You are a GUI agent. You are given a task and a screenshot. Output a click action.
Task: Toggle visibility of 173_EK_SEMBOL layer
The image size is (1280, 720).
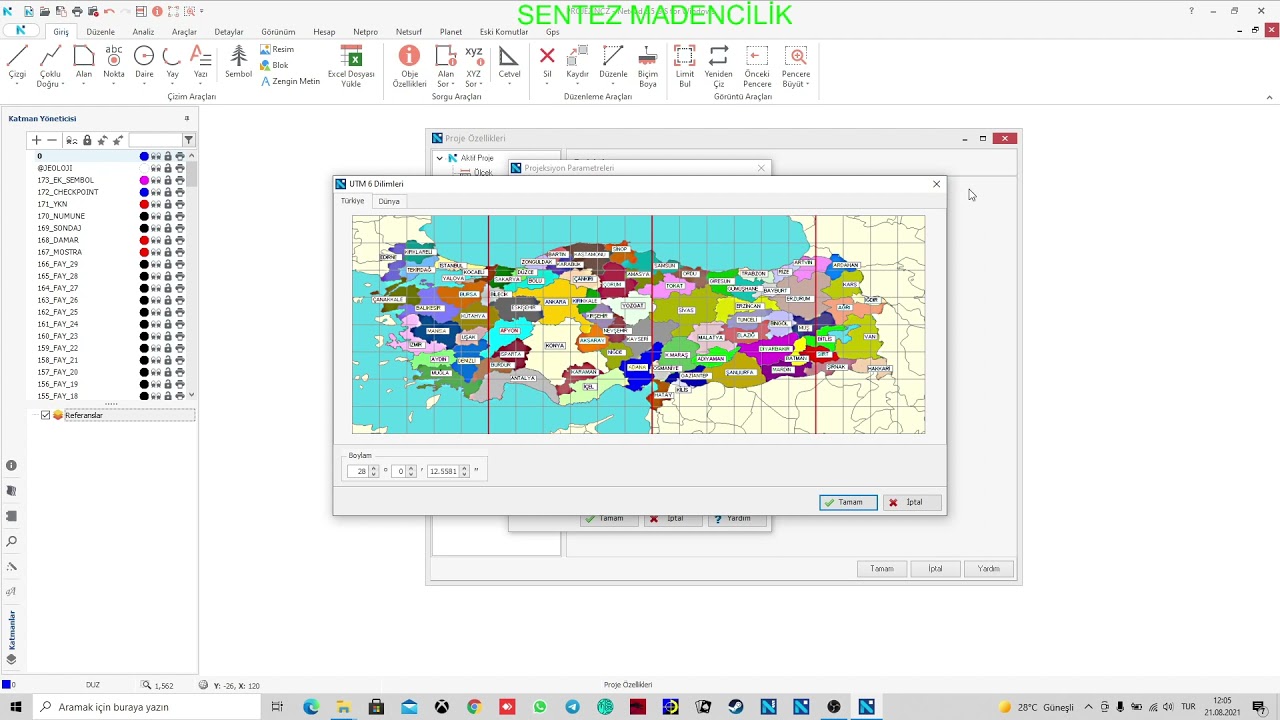pos(156,180)
